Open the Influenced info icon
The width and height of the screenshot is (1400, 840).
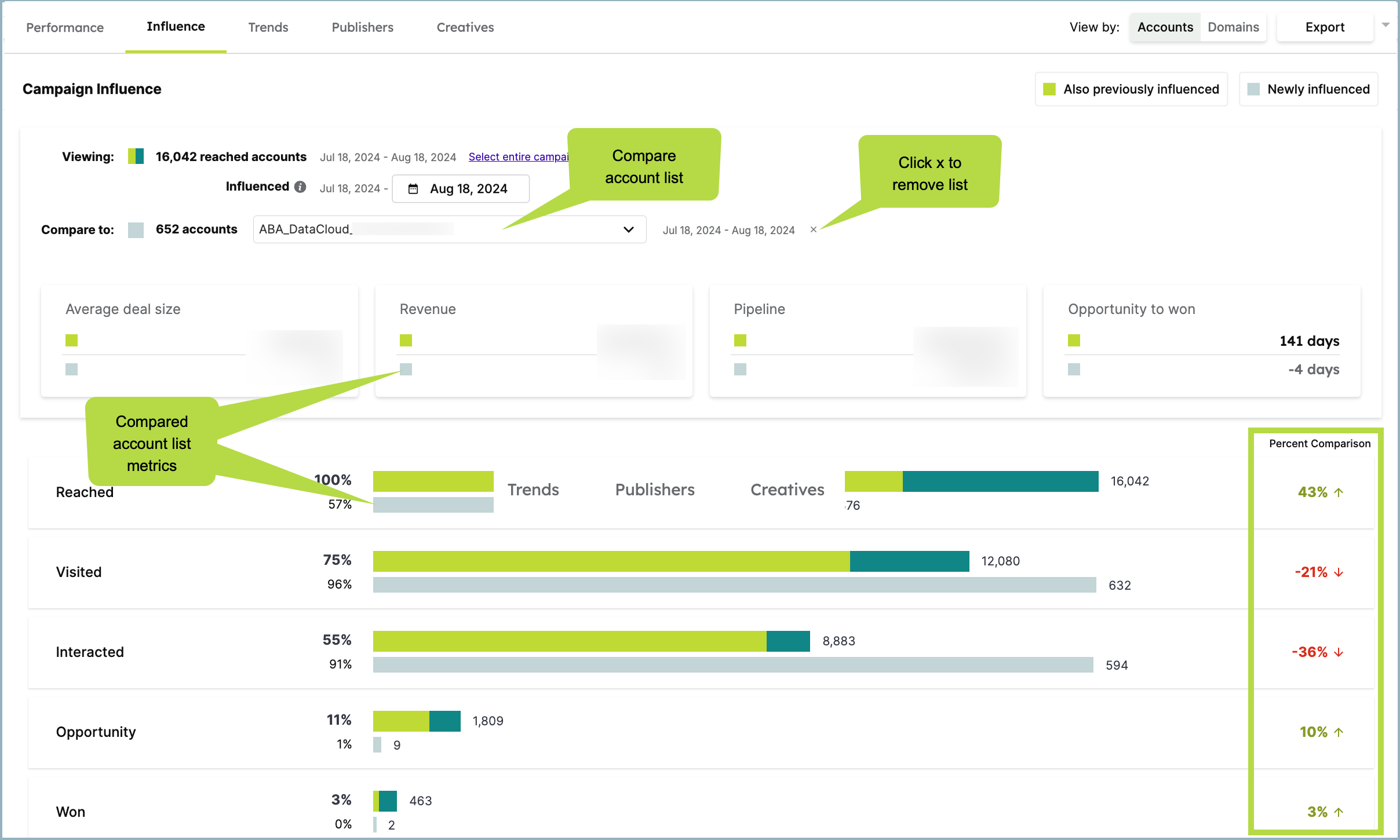coord(300,187)
